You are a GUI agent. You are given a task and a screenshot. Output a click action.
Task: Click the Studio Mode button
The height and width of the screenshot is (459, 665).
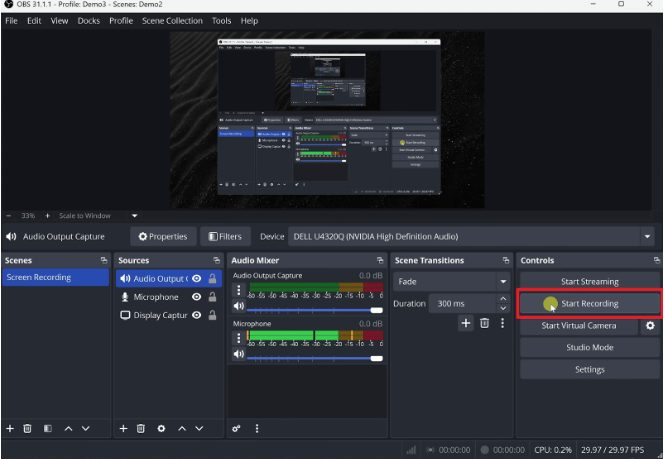589,348
